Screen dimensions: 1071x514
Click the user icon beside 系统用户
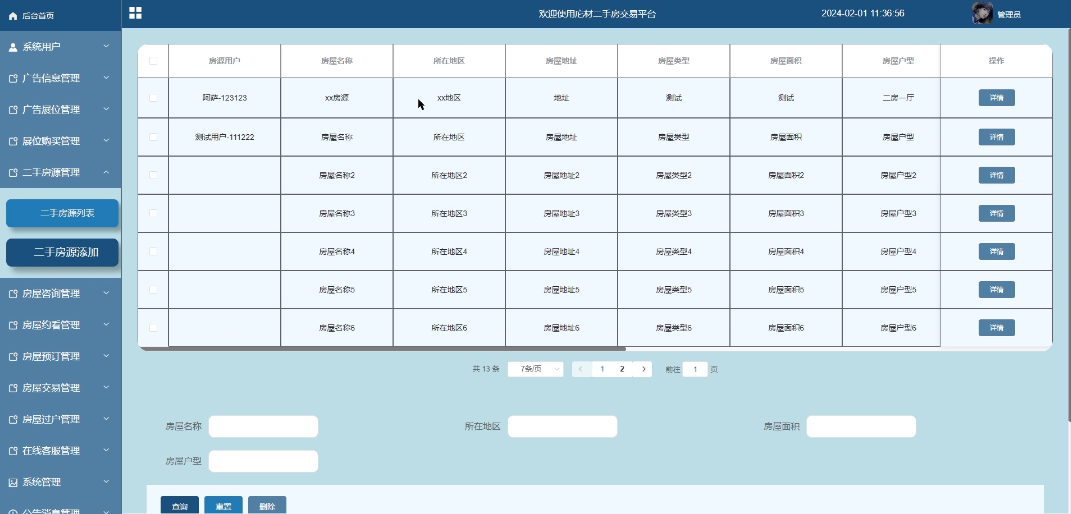[12, 46]
